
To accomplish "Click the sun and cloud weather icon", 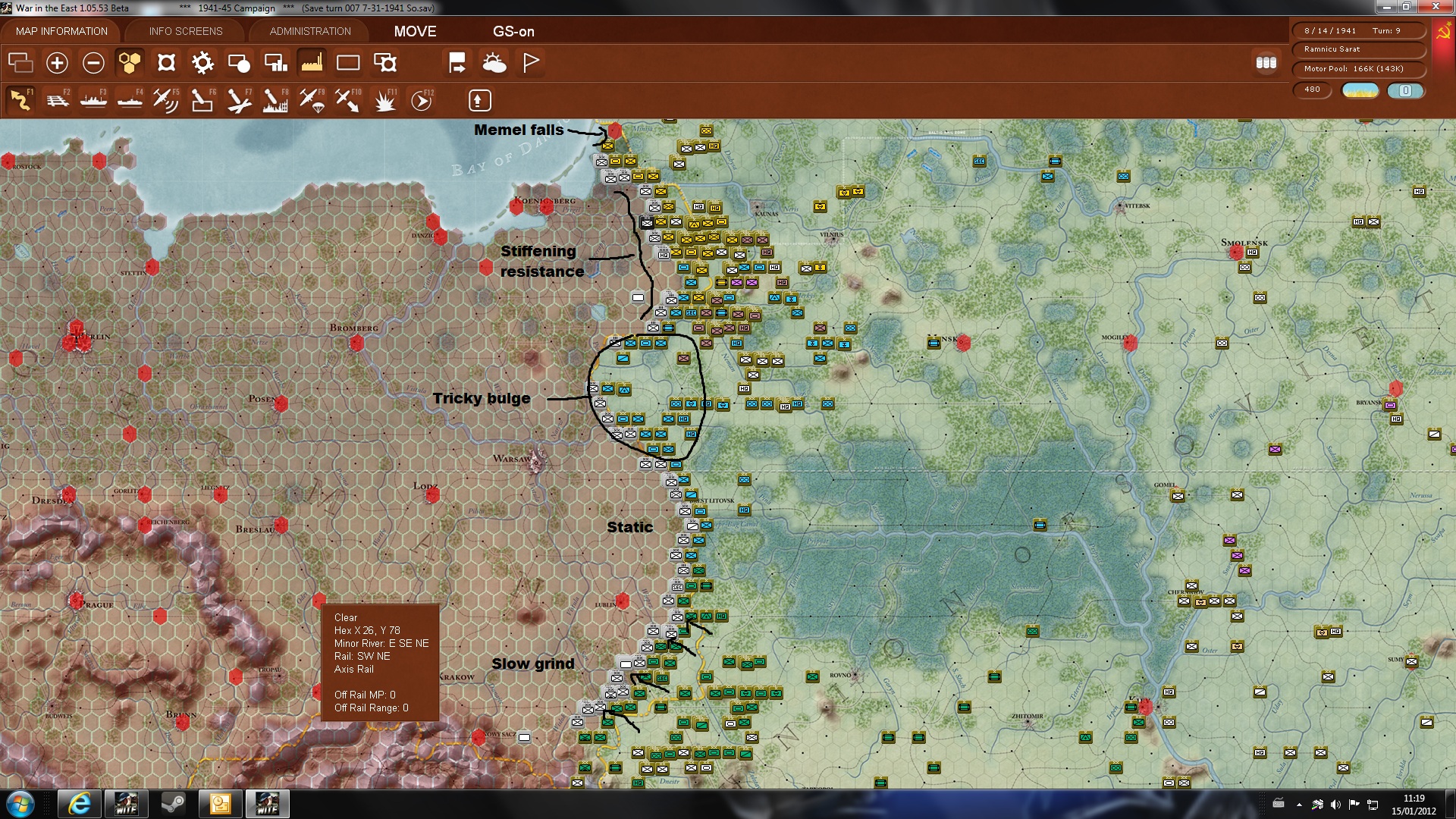I will [494, 63].
